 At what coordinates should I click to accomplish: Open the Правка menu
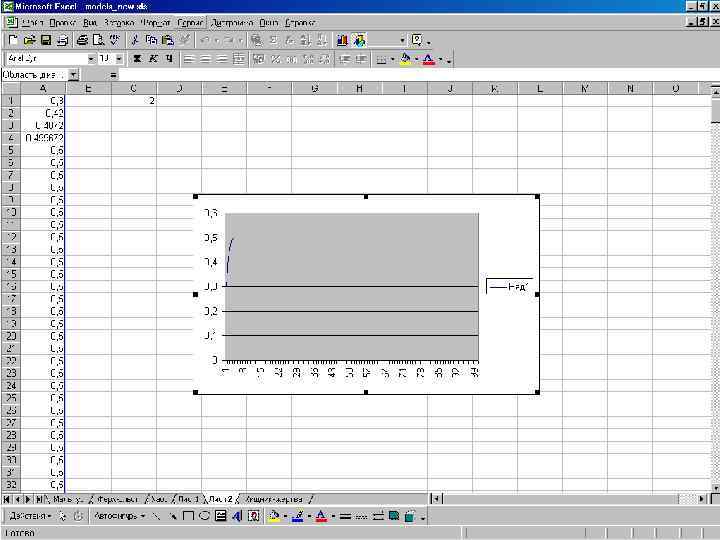62,22
